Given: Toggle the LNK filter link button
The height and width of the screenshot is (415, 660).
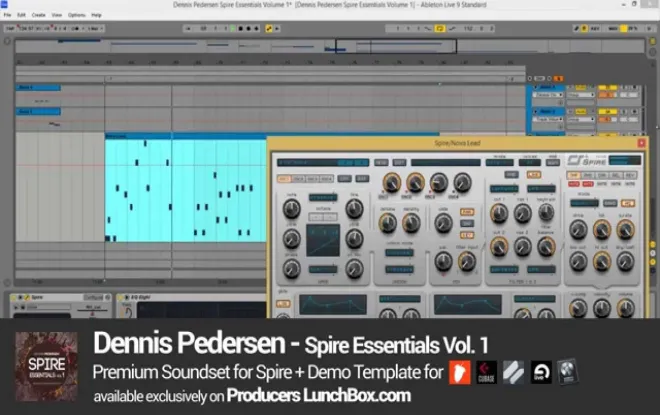Looking at the screenshot, I should [x=534, y=174].
